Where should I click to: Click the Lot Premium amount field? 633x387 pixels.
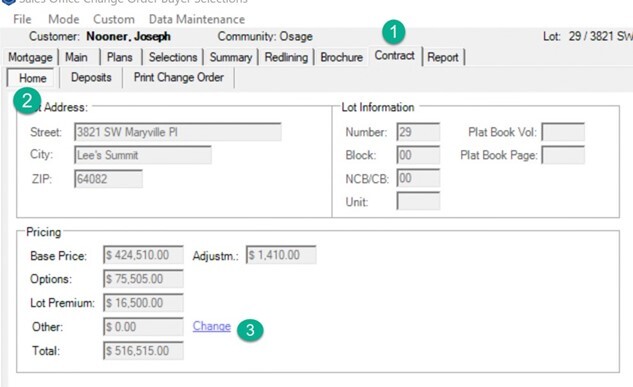[x=143, y=303]
